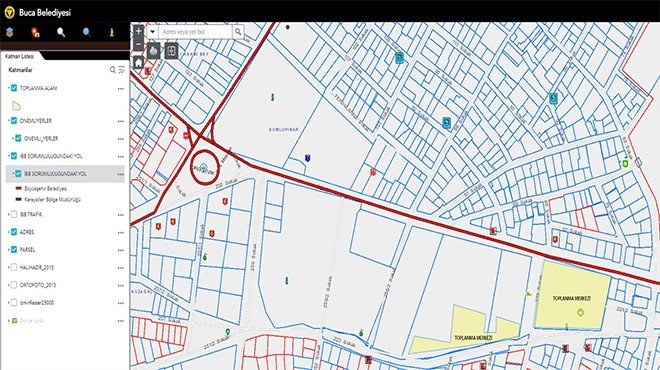The image size is (660, 370).
Task: Click the large yellow TOPLANMA MERKEZI area
Action: 572,295
